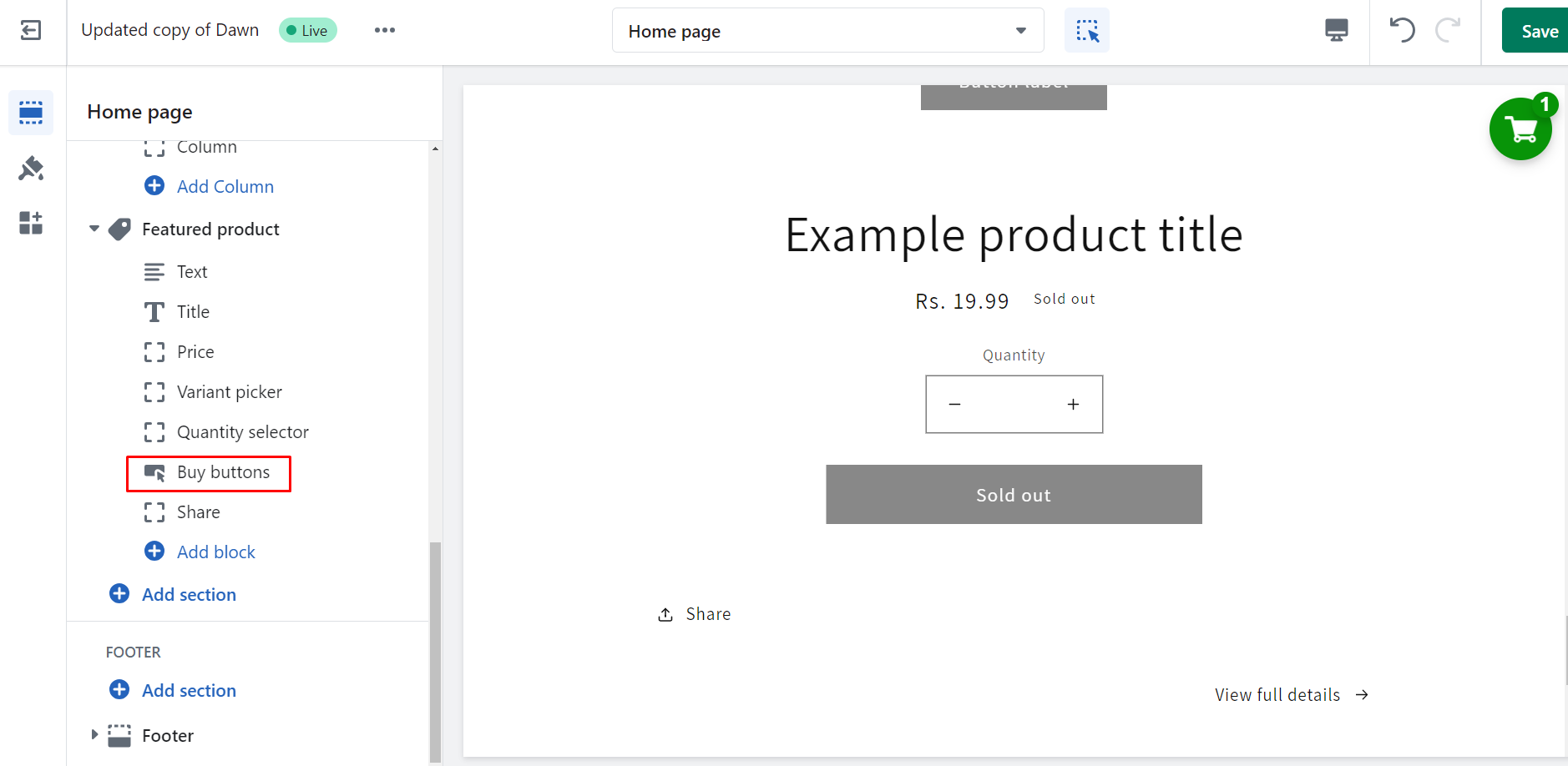Click the Rs. 19.99 price

(x=962, y=301)
